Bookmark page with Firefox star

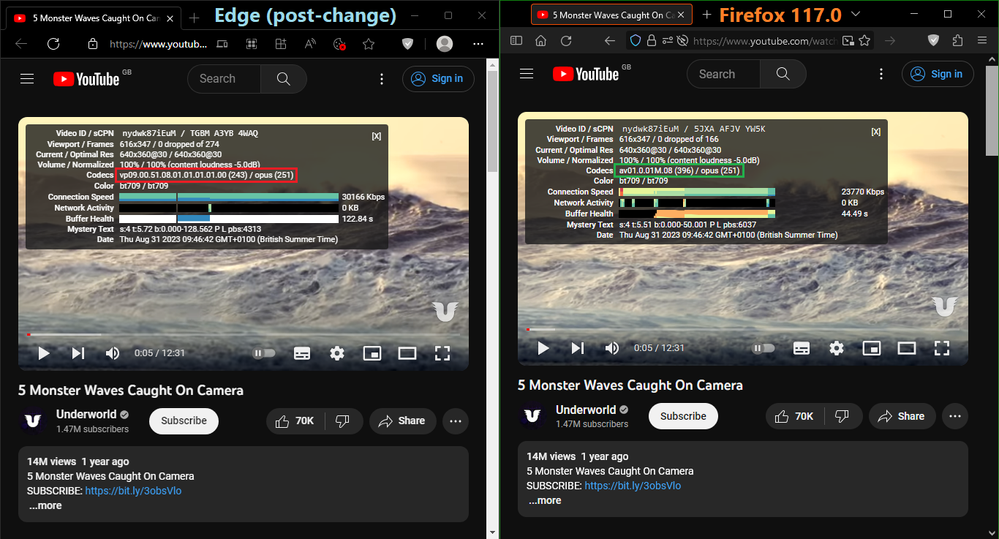pyautogui.click(x=865, y=41)
